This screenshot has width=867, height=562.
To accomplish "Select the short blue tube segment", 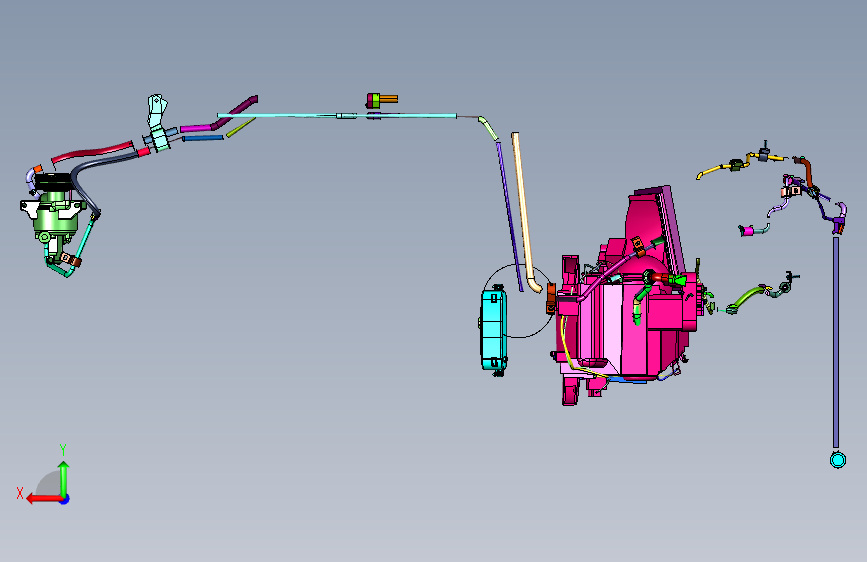I will [203, 138].
